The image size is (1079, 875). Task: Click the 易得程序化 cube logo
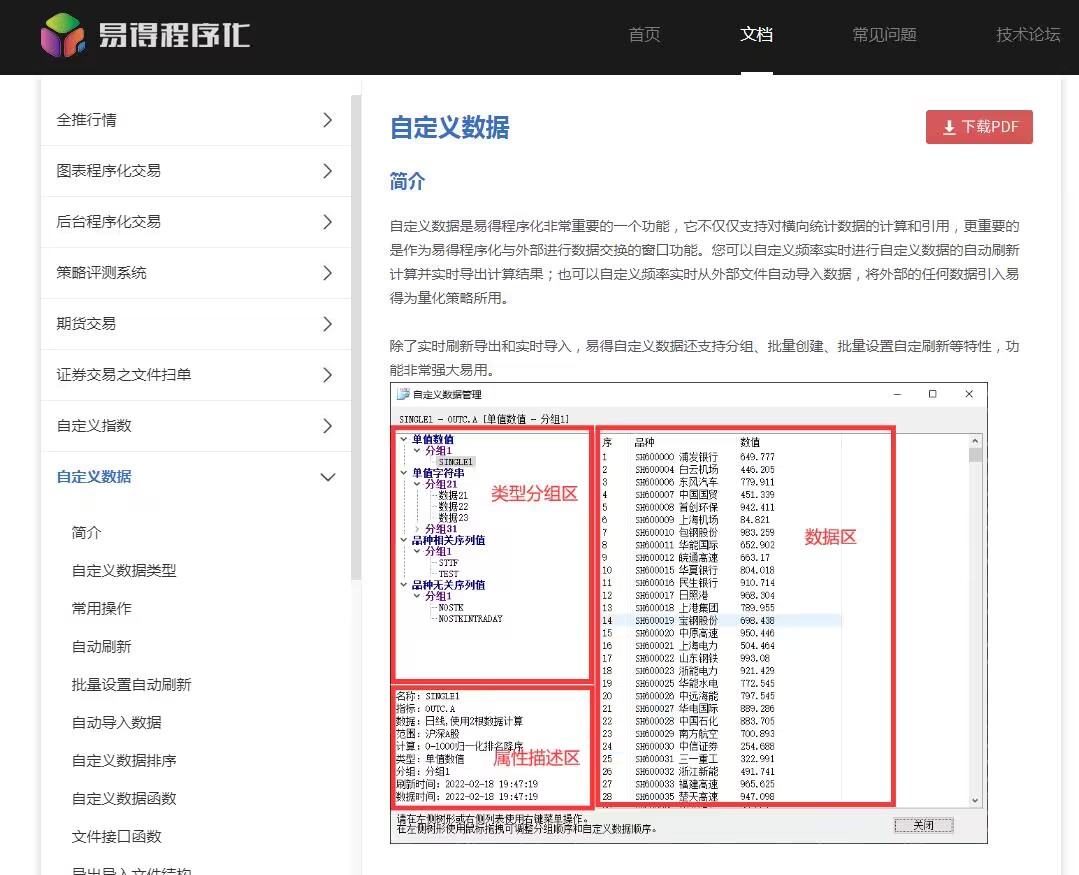pyautogui.click(x=63, y=34)
